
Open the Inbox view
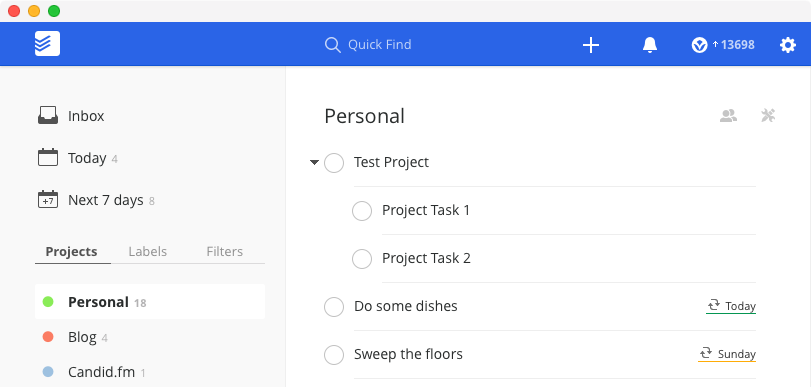pyautogui.click(x=71, y=116)
